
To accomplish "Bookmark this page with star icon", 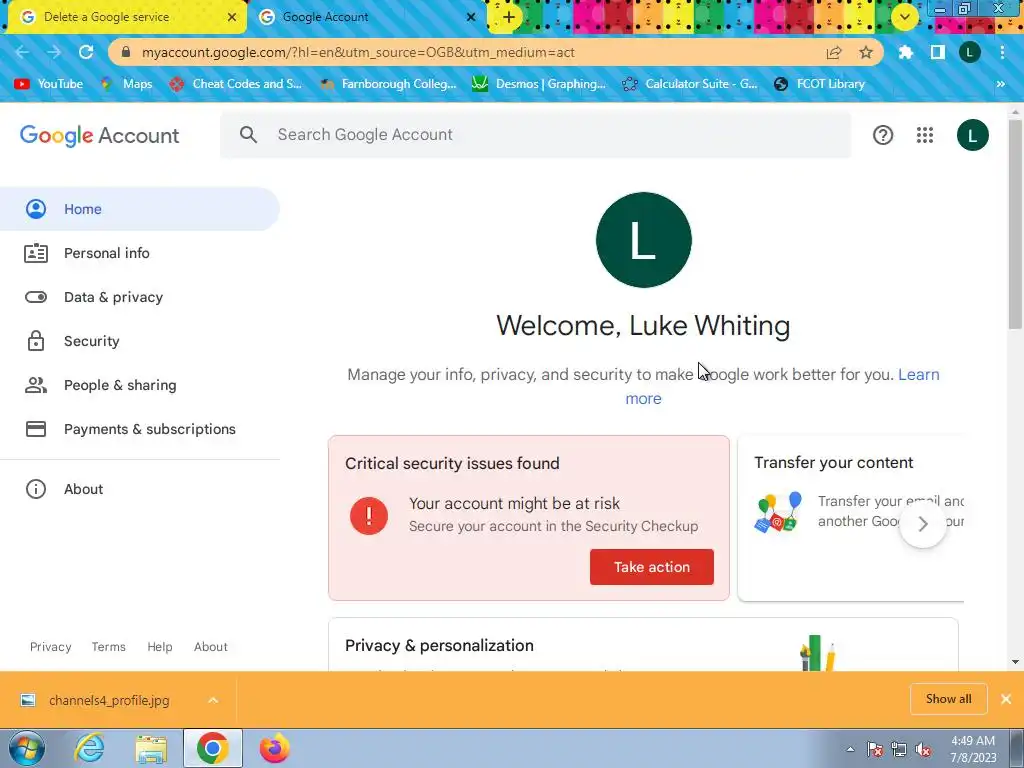I will click(866, 53).
